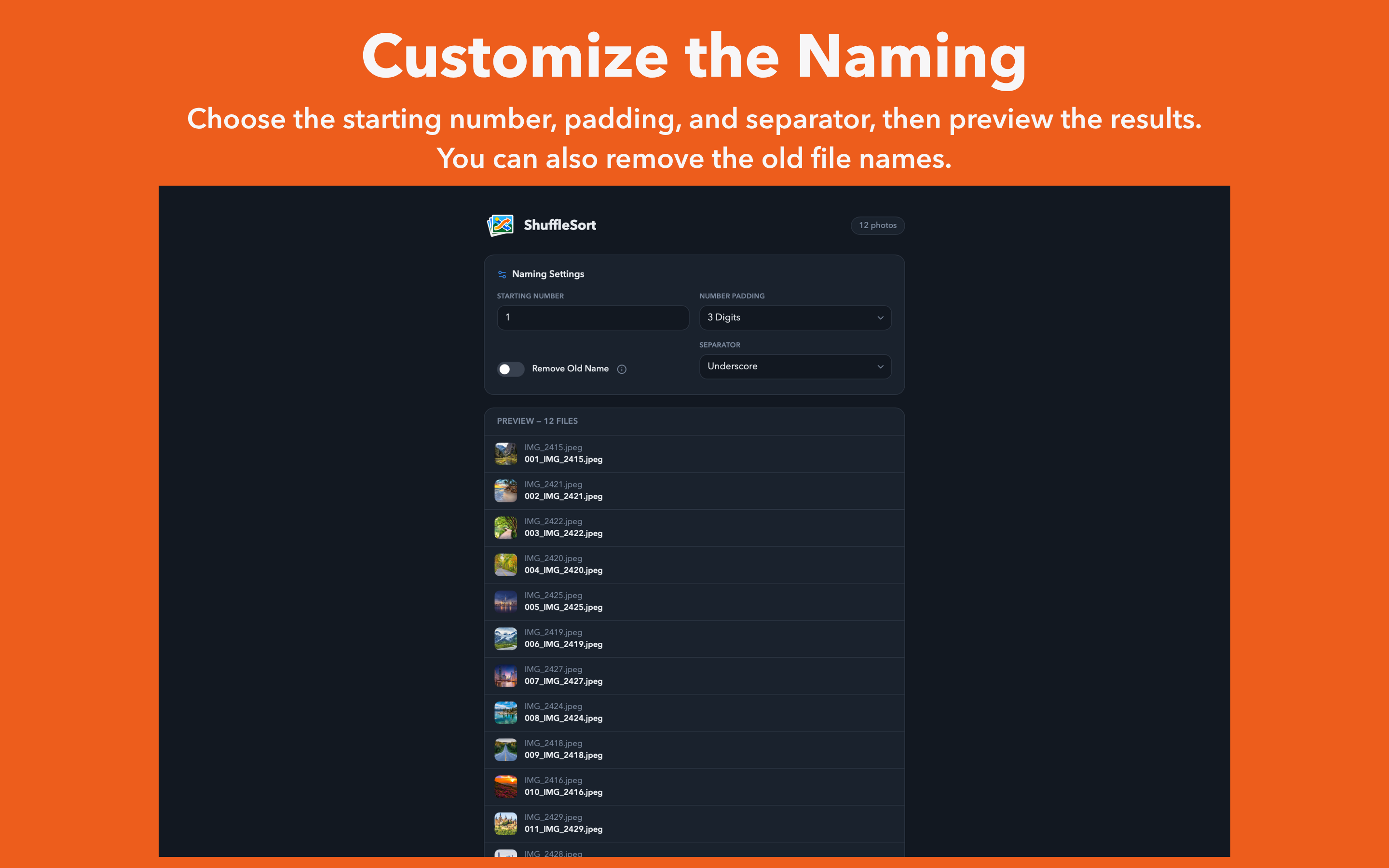Click the Remove Old Name label
The image size is (1389, 868).
click(x=570, y=368)
